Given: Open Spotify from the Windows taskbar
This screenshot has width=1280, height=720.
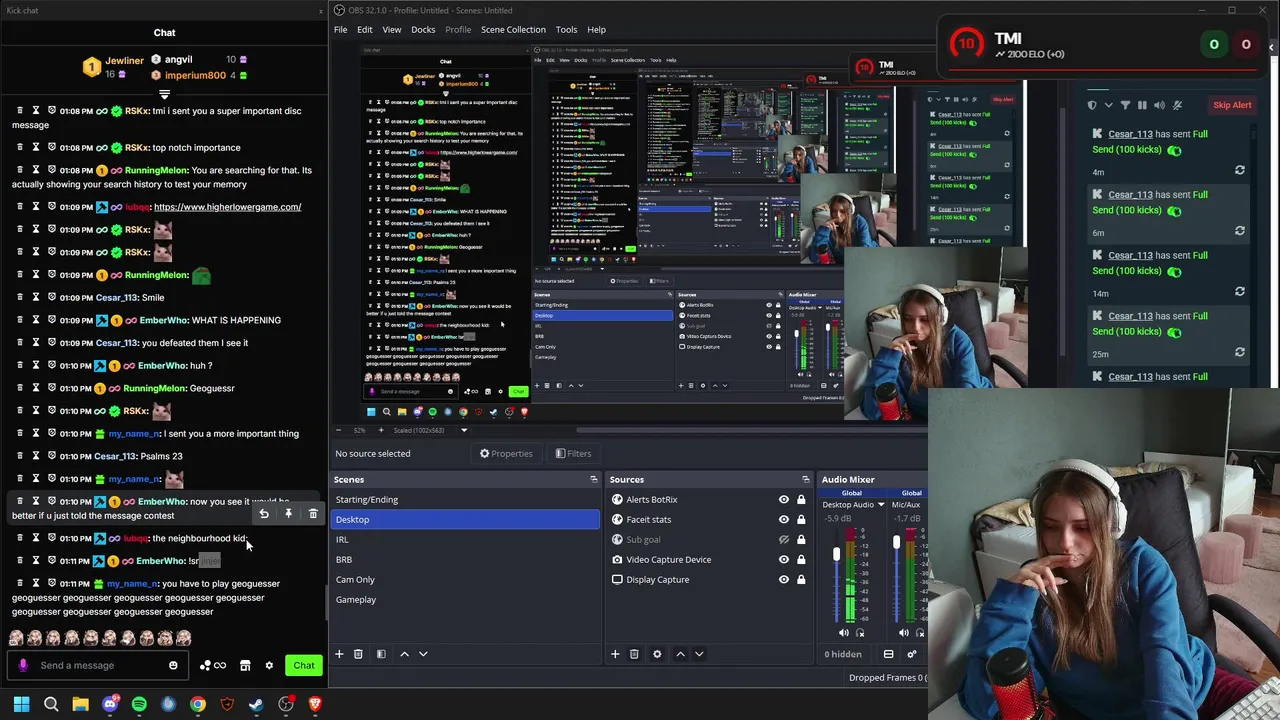Looking at the screenshot, I should click(139, 704).
